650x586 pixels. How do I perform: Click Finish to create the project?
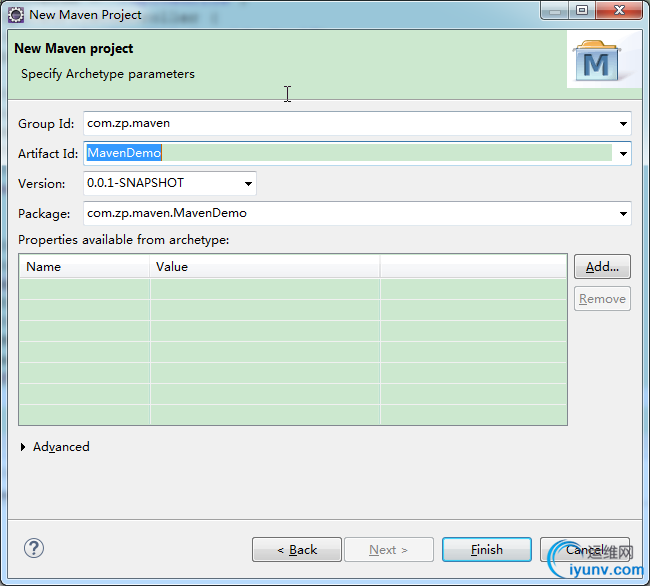pos(487,550)
